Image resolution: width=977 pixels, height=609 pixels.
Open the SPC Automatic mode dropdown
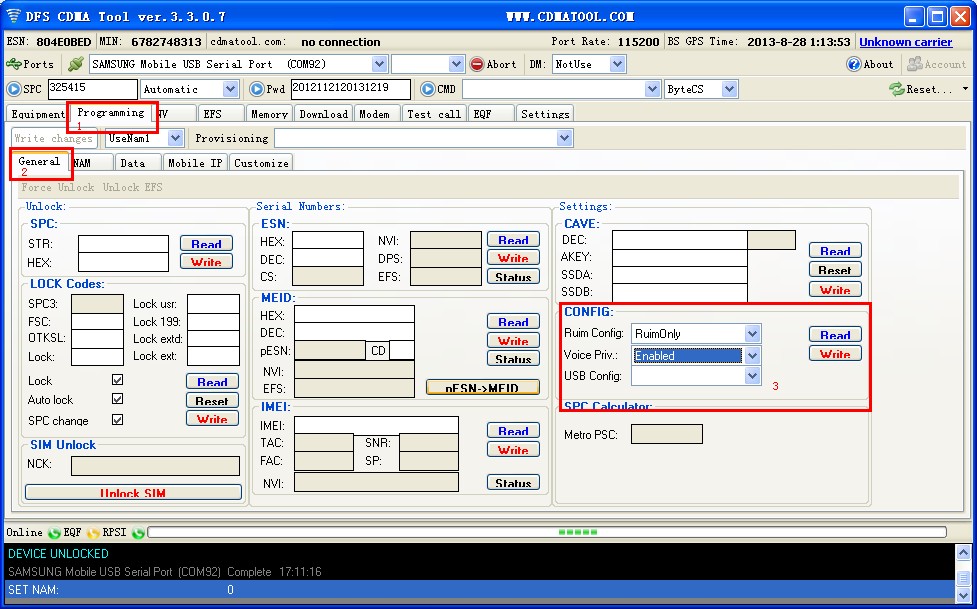pos(230,89)
